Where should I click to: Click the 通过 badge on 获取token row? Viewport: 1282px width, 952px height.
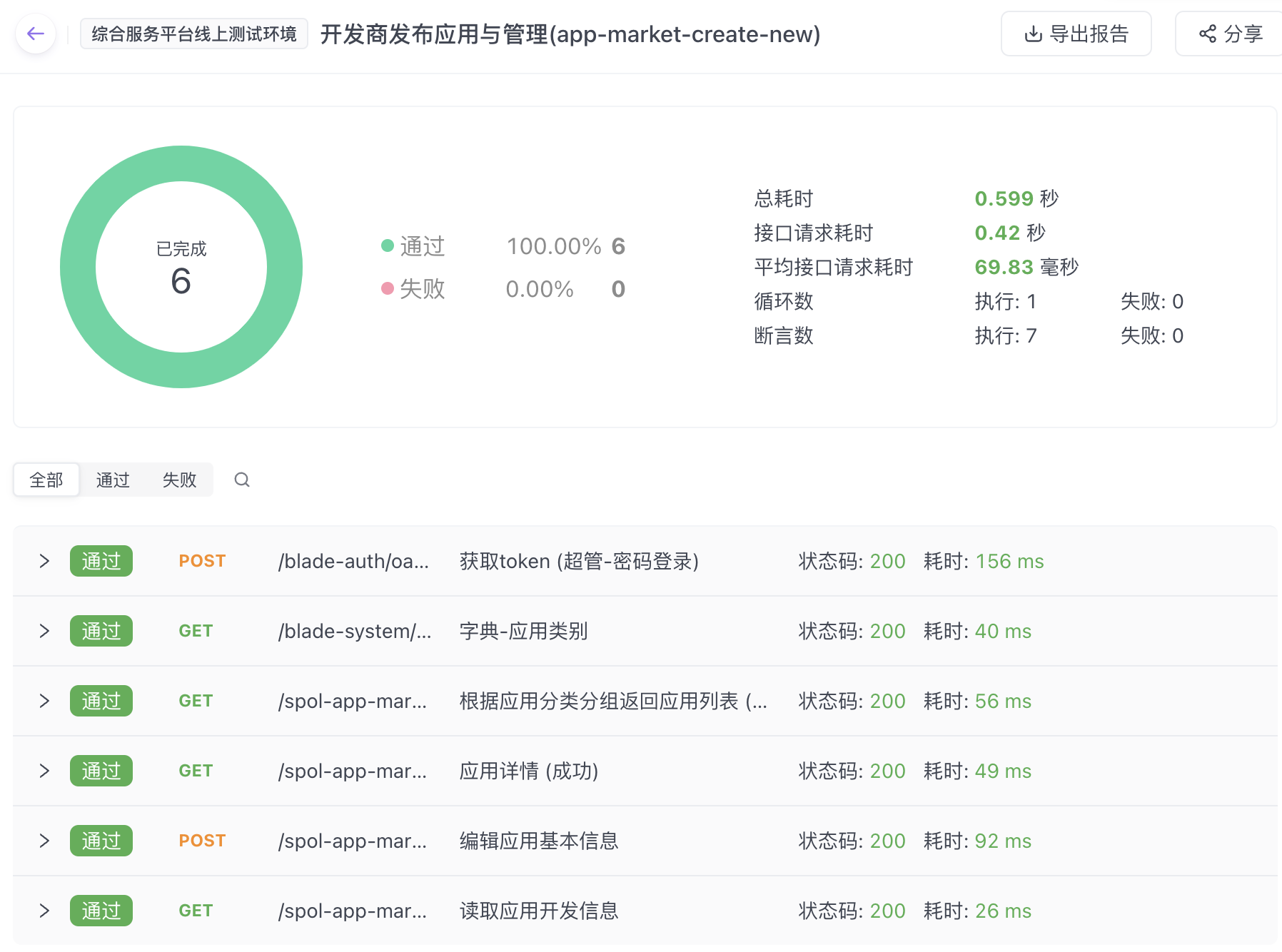(x=101, y=561)
